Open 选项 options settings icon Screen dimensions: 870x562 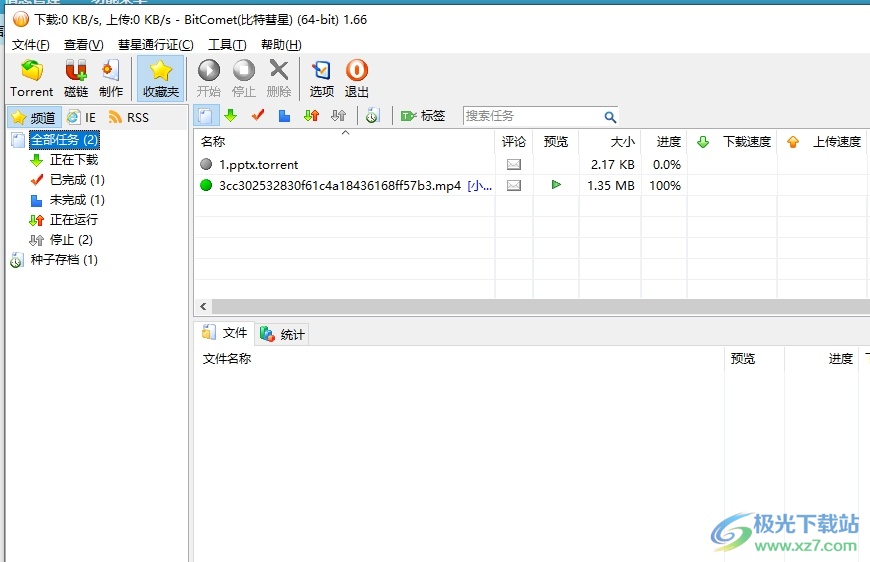pos(322,78)
